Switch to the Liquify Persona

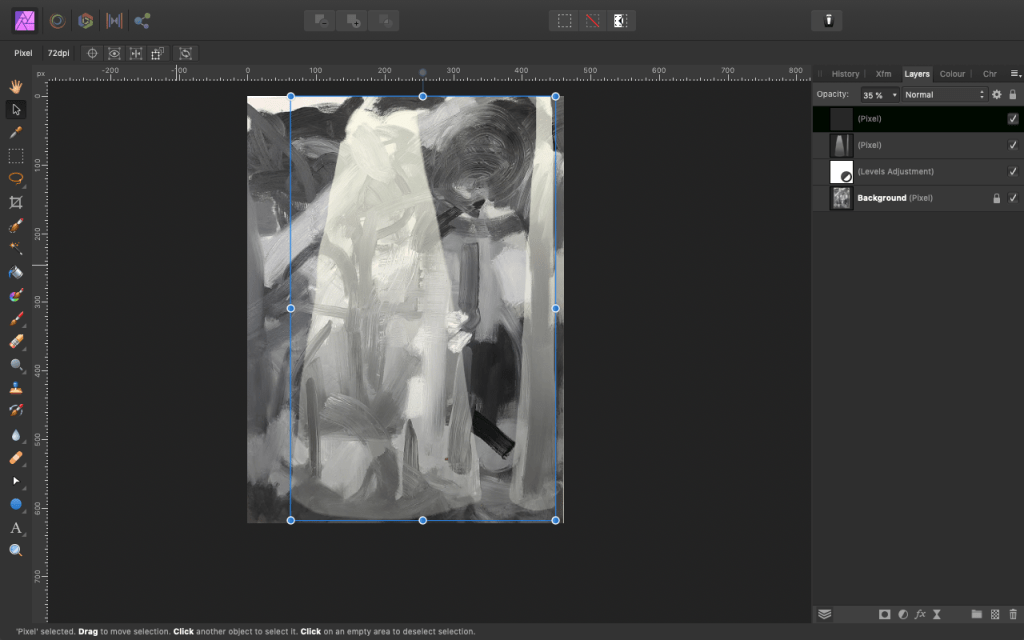point(58,20)
